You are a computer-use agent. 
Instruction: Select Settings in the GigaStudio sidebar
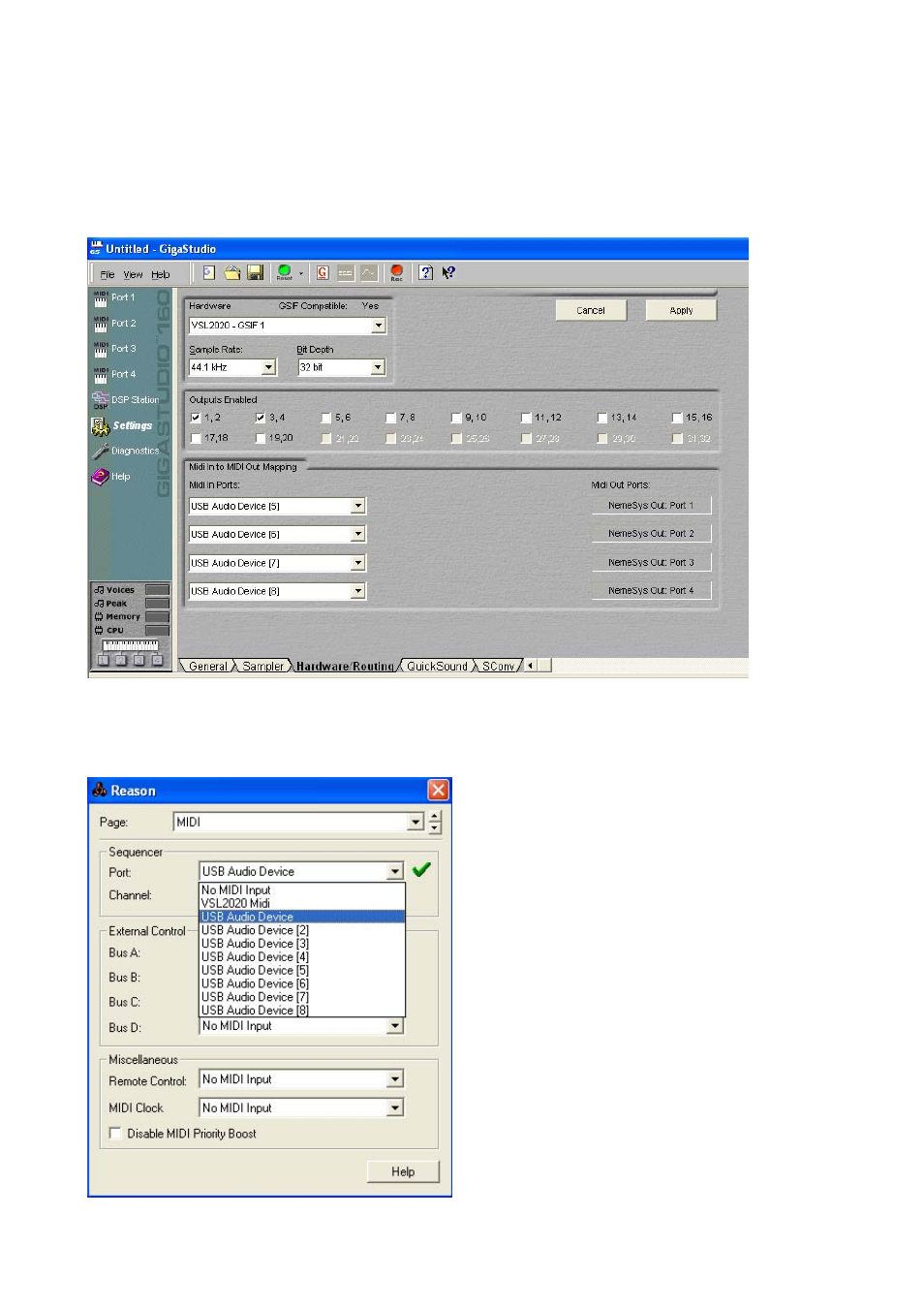(x=122, y=426)
